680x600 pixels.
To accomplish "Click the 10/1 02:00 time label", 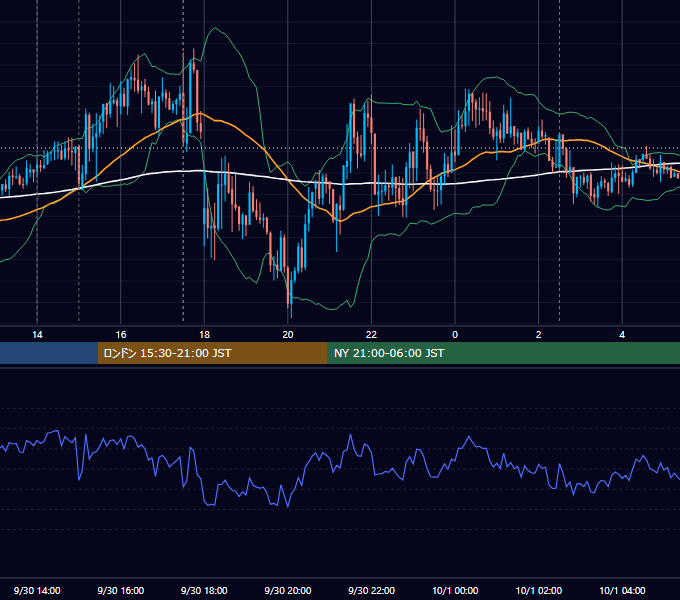I will pos(539,590).
